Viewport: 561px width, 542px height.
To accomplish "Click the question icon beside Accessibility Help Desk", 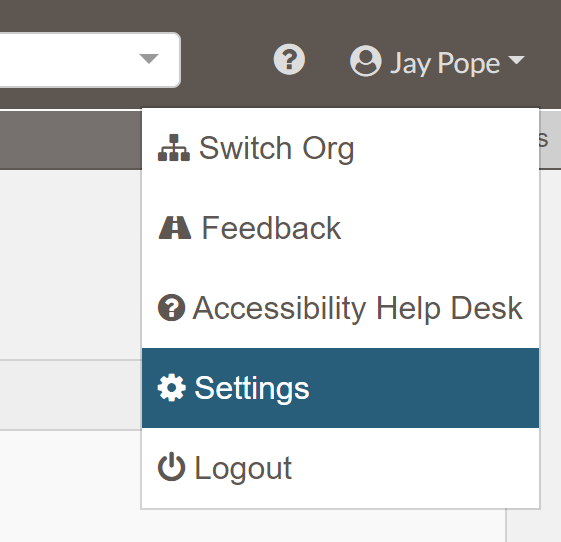I will coord(171,308).
